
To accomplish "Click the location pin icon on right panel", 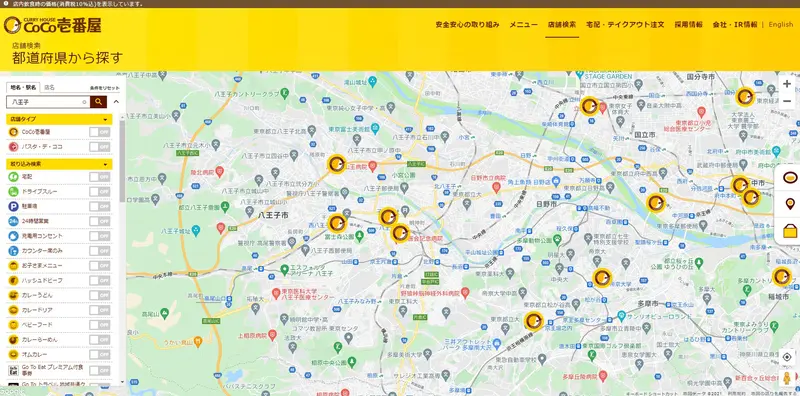I will tap(790, 205).
